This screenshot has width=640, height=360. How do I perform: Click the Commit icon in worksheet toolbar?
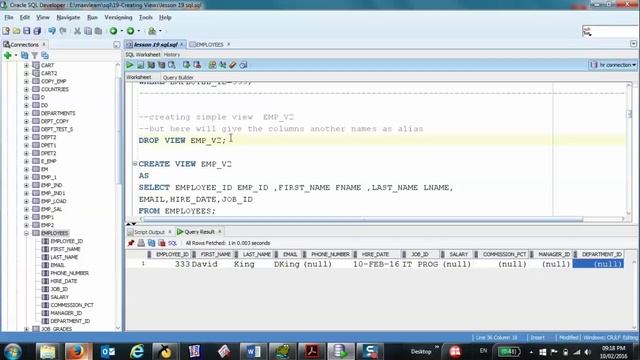pyautogui.click(x=187, y=65)
